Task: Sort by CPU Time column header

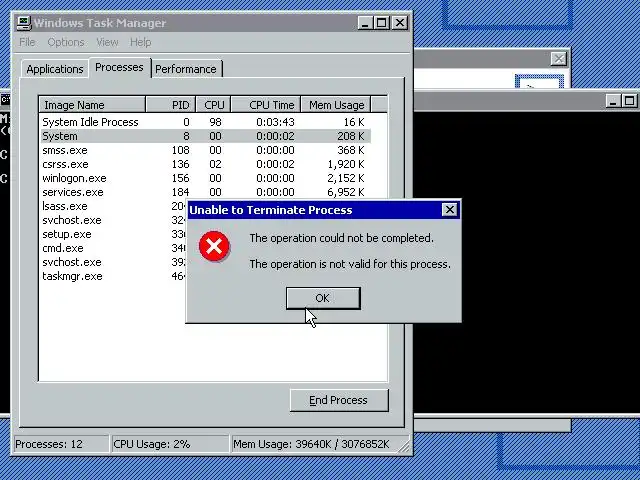Action: tap(266, 105)
